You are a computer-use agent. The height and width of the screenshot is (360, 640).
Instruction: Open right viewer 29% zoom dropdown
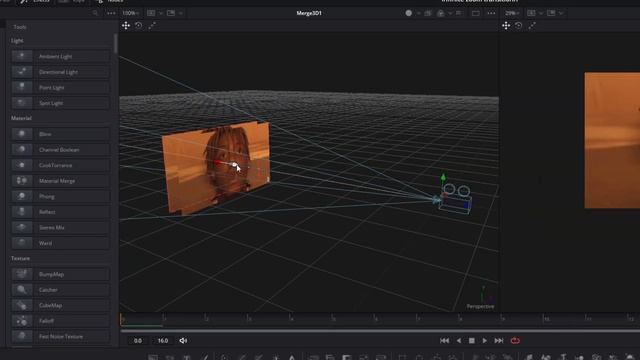pyautogui.click(x=512, y=13)
